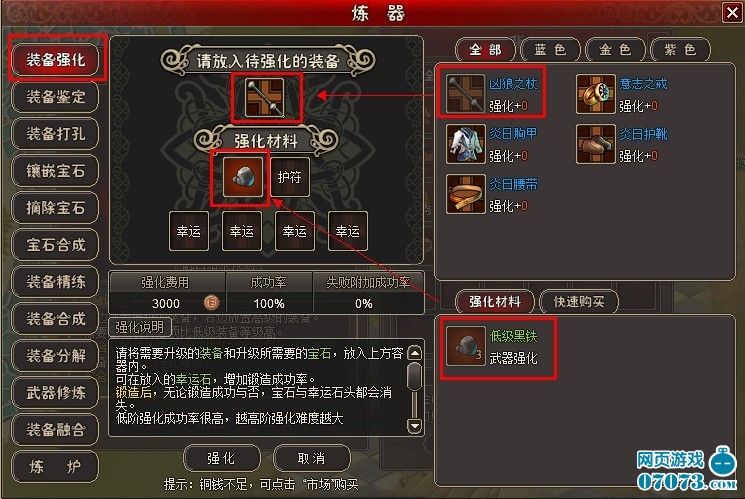Click the 护符 talisman slot
The width and height of the screenshot is (745, 499).
click(x=290, y=177)
